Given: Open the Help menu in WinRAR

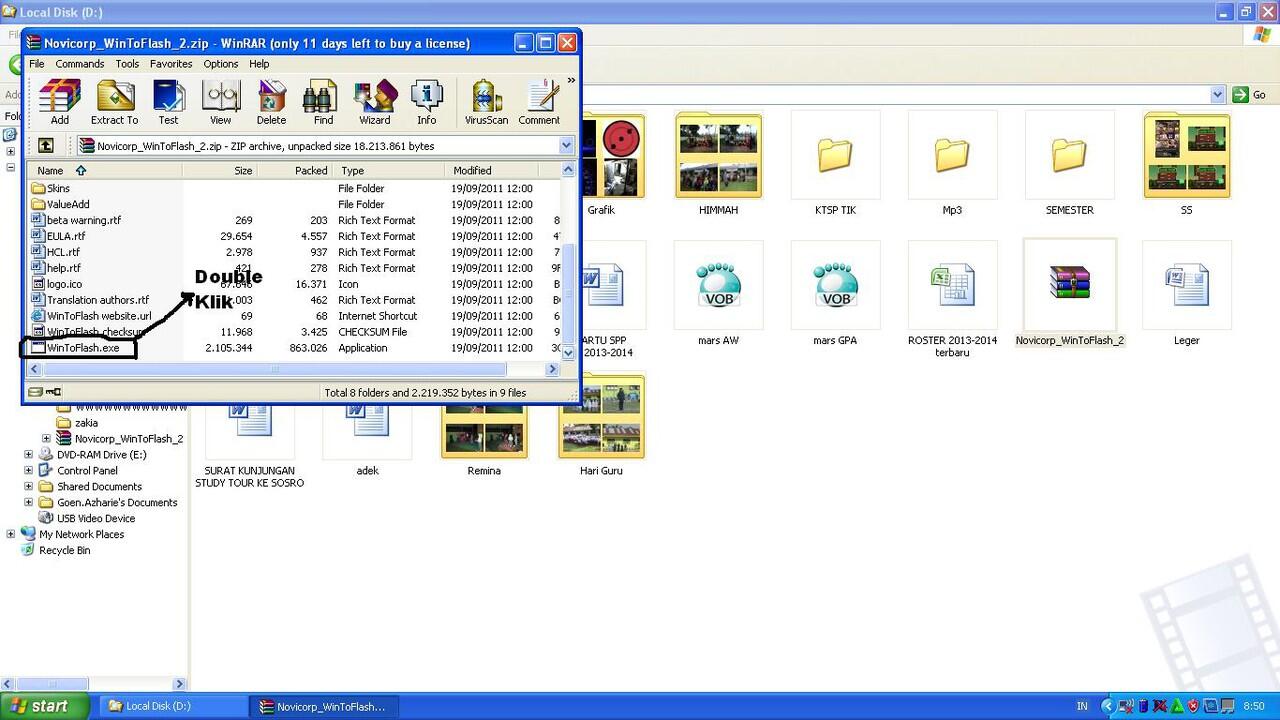Looking at the screenshot, I should tap(259, 64).
